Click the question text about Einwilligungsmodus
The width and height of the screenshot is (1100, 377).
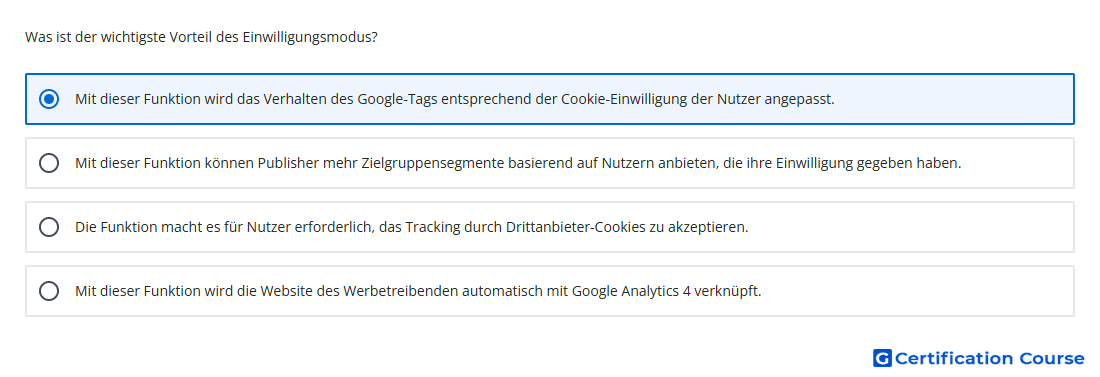[x=201, y=37]
